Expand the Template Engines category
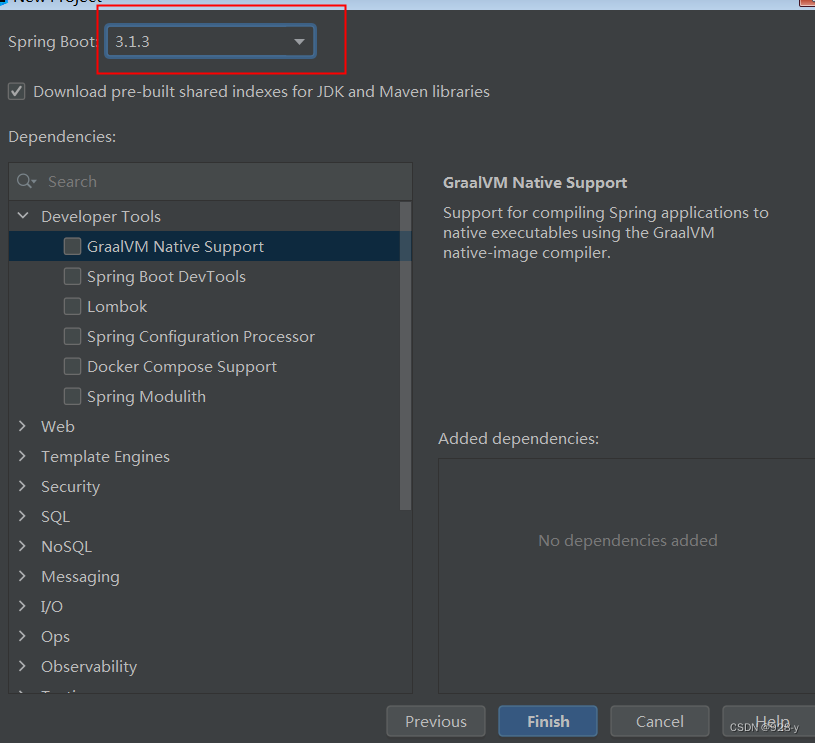Viewport: 815px width, 743px height. point(22,457)
